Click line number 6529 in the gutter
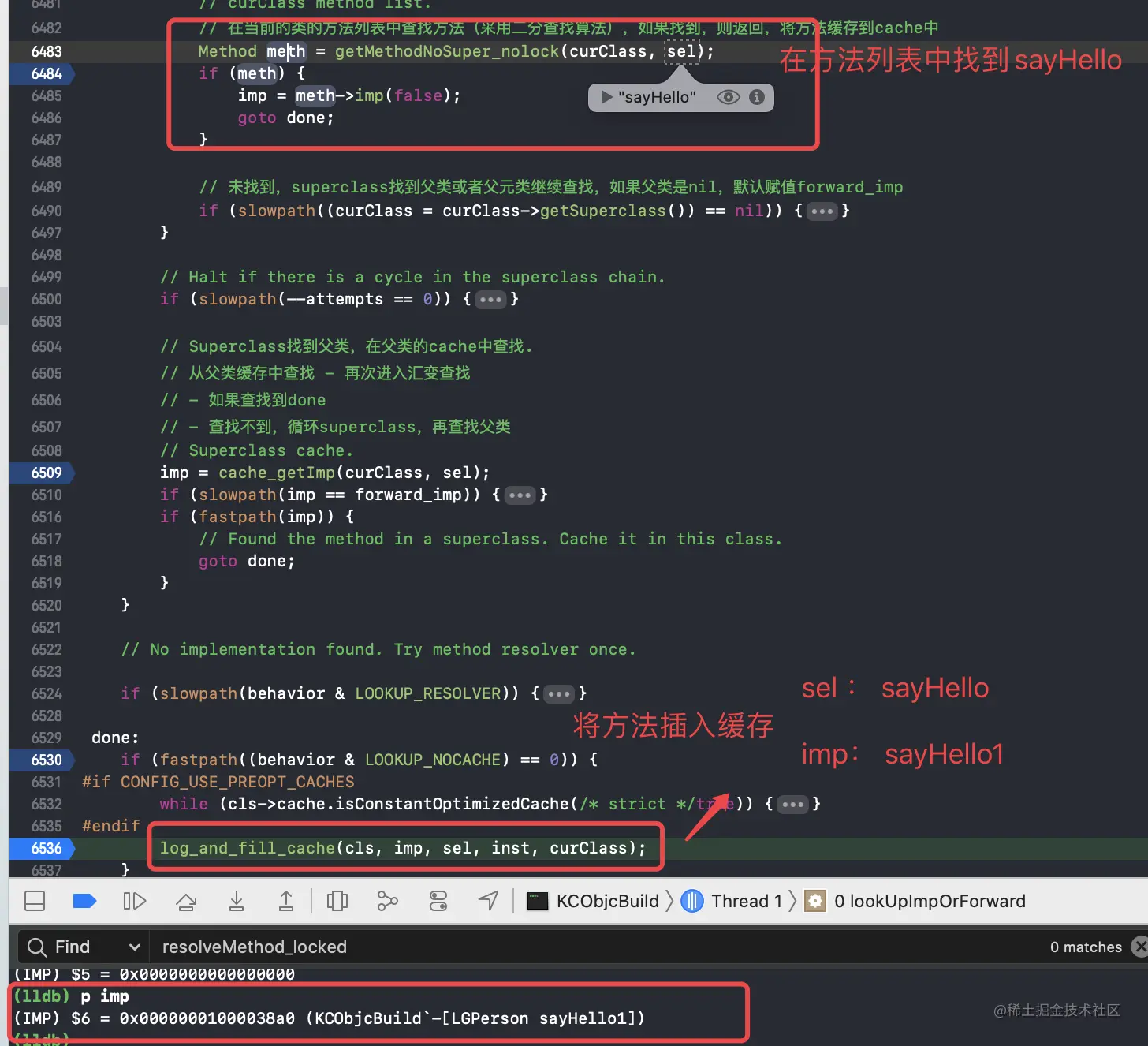1148x1046 pixels. coord(47,738)
